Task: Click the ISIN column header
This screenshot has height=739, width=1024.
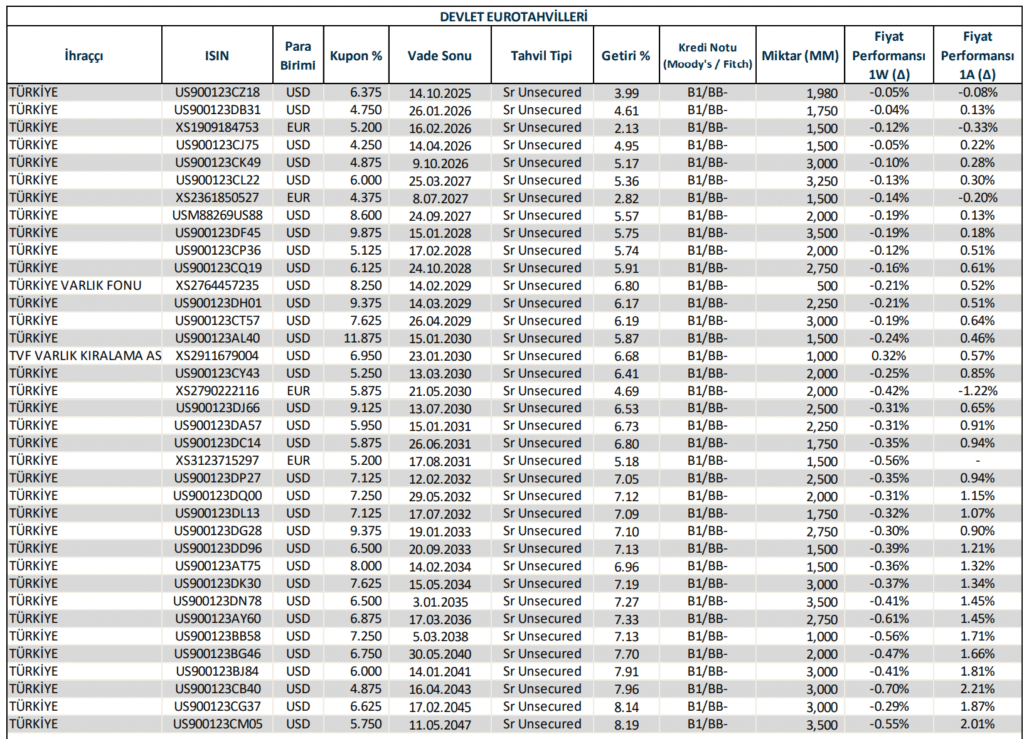Action: click(x=217, y=55)
